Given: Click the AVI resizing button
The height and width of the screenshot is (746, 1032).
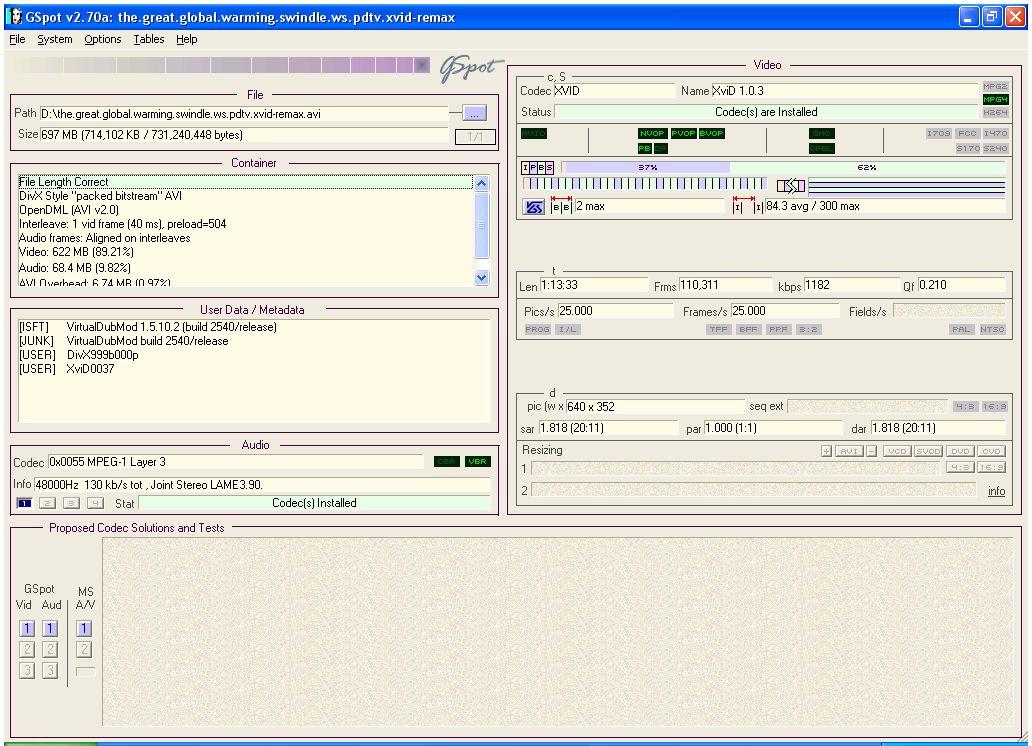Looking at the screenshot, I should tap(849, 451).
